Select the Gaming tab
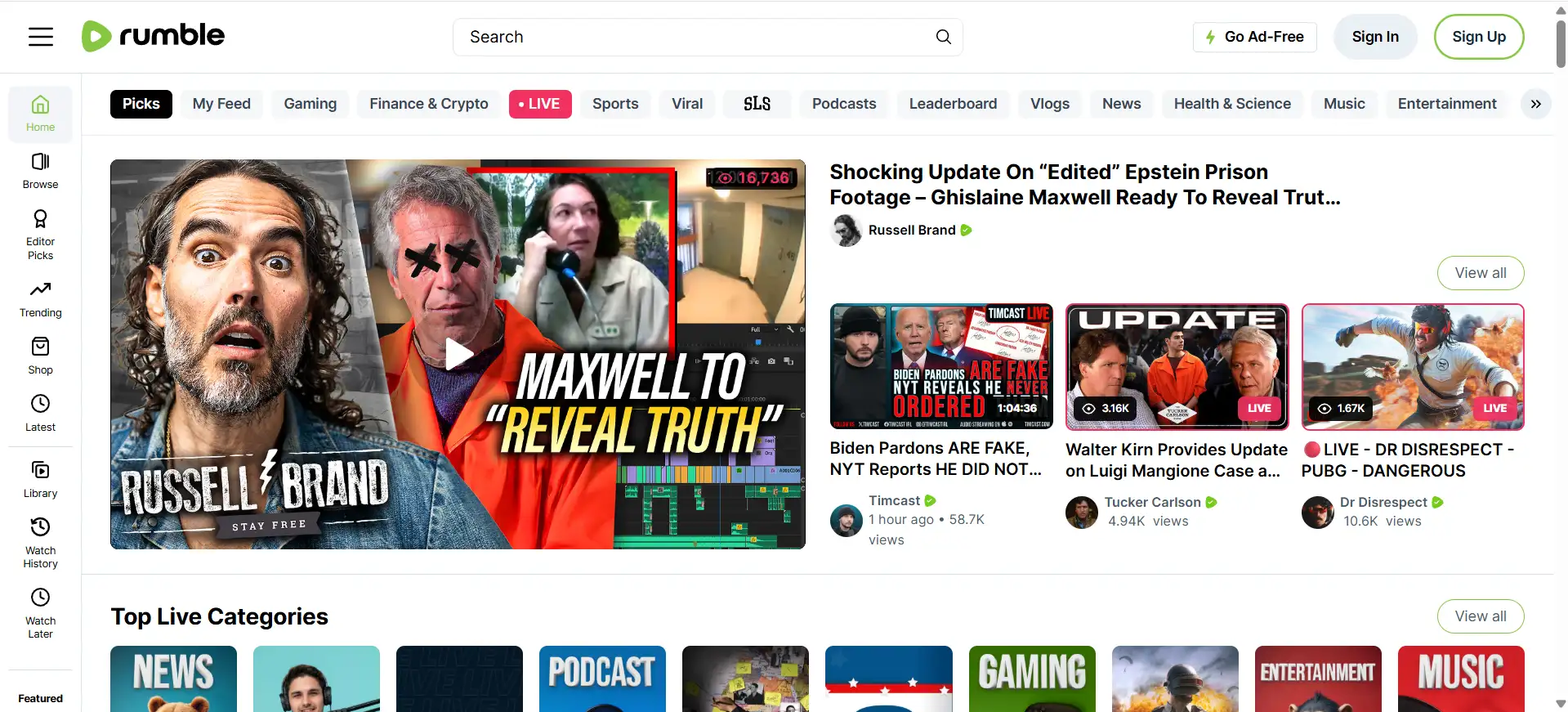The image size is (1568, 712). pos(310,104)
